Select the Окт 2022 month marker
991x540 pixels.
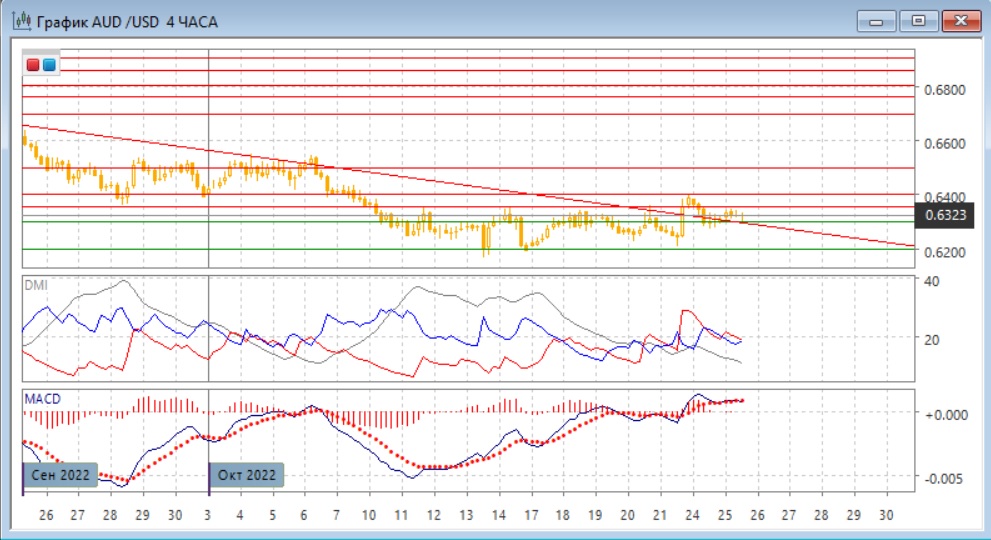click(x=247, y=475)
